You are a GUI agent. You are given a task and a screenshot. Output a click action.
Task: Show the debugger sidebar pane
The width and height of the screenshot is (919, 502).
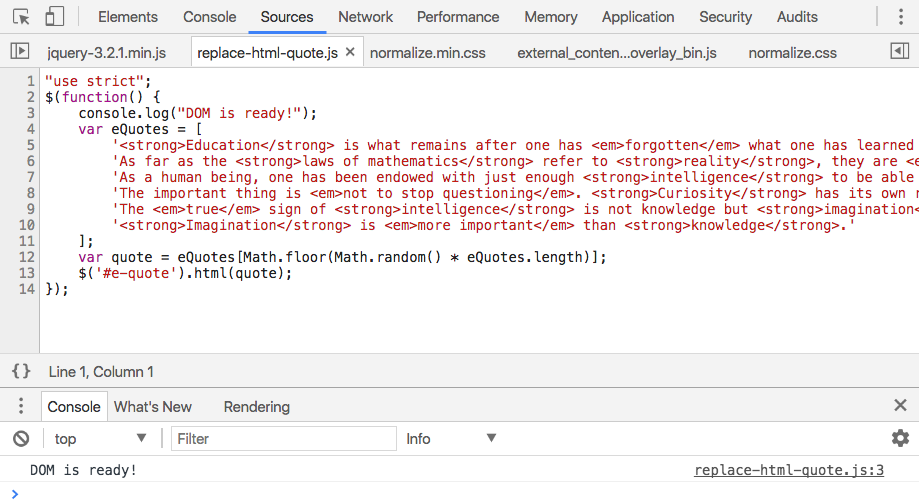pos(900,52)
